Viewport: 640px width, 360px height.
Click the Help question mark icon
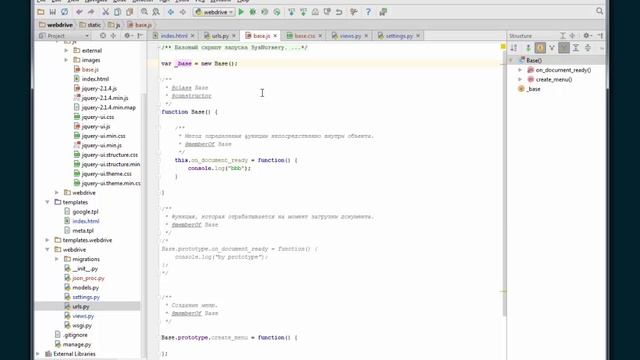[x=368, y=12]
